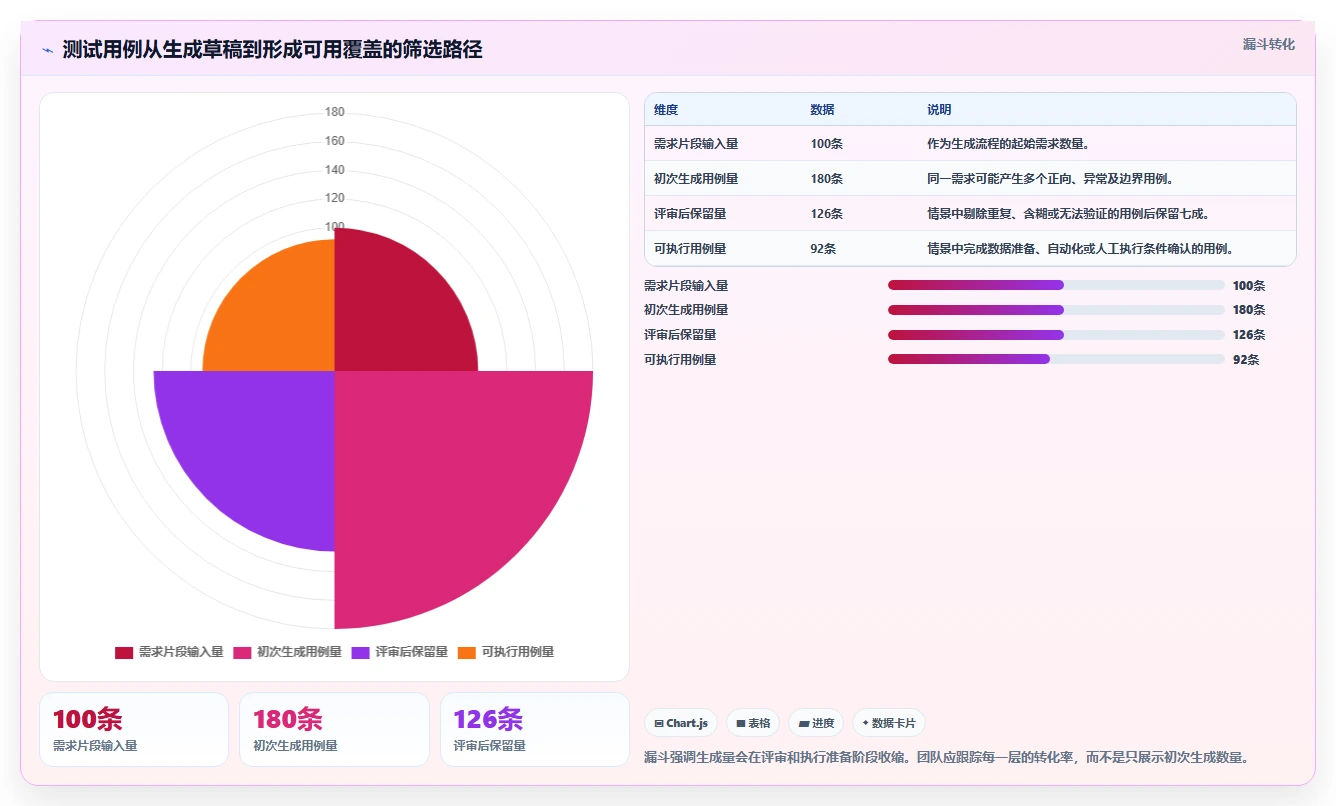Click the 数据卡片 chip
Viewport: 1336px width, 806px height.
tap(889, 723)
